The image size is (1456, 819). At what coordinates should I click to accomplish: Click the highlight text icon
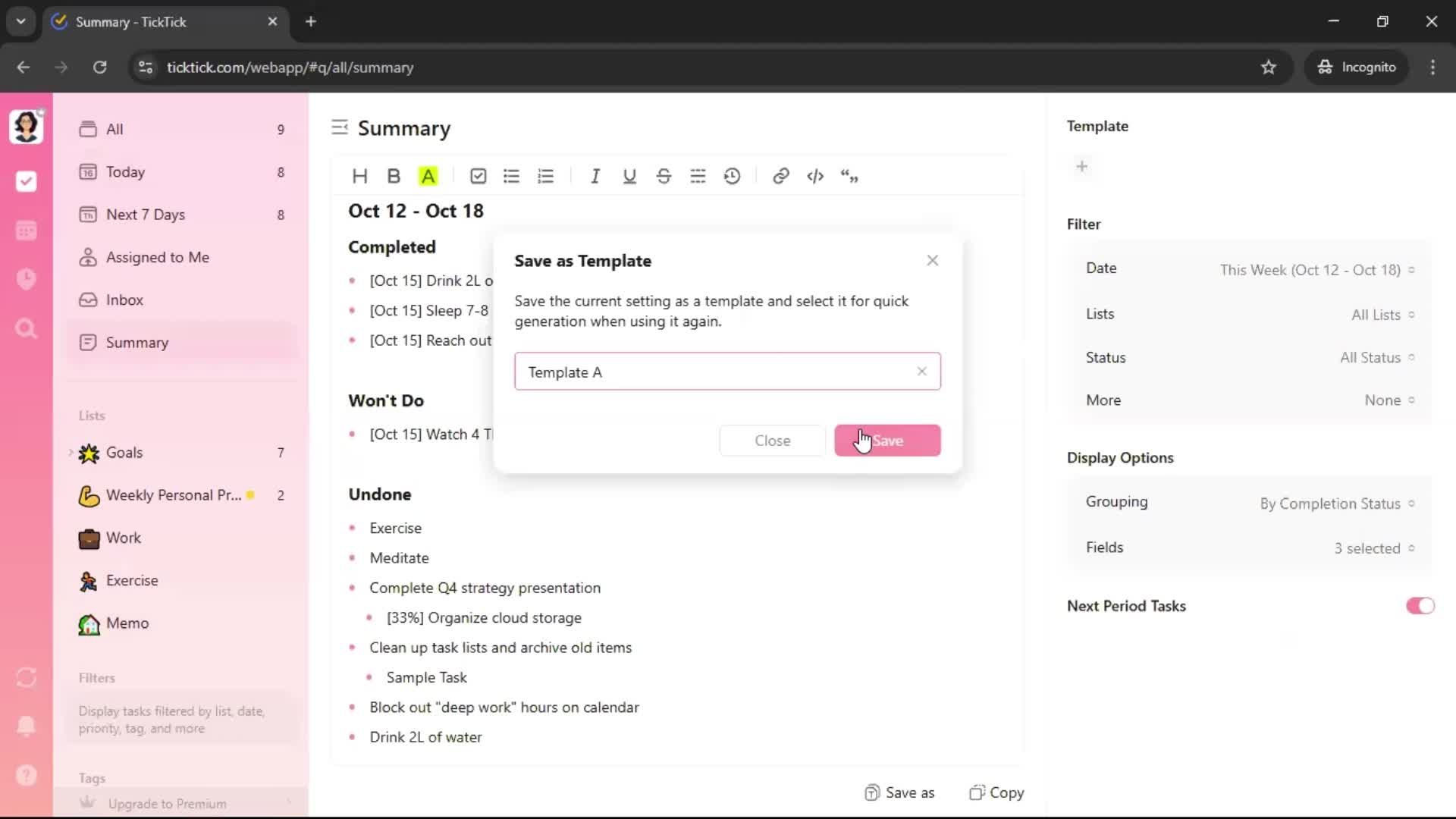click(428, 176)
